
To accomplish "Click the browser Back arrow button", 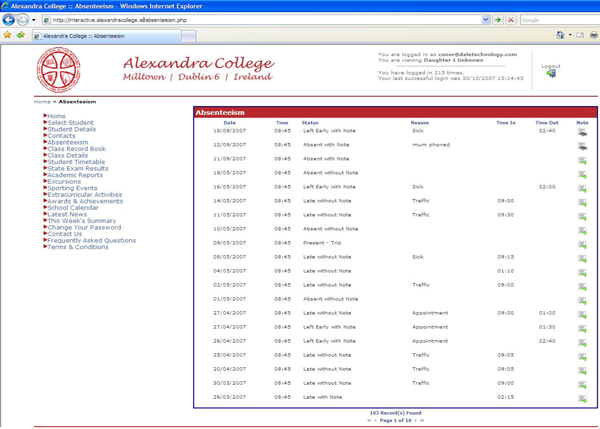I will coord(9,20).
